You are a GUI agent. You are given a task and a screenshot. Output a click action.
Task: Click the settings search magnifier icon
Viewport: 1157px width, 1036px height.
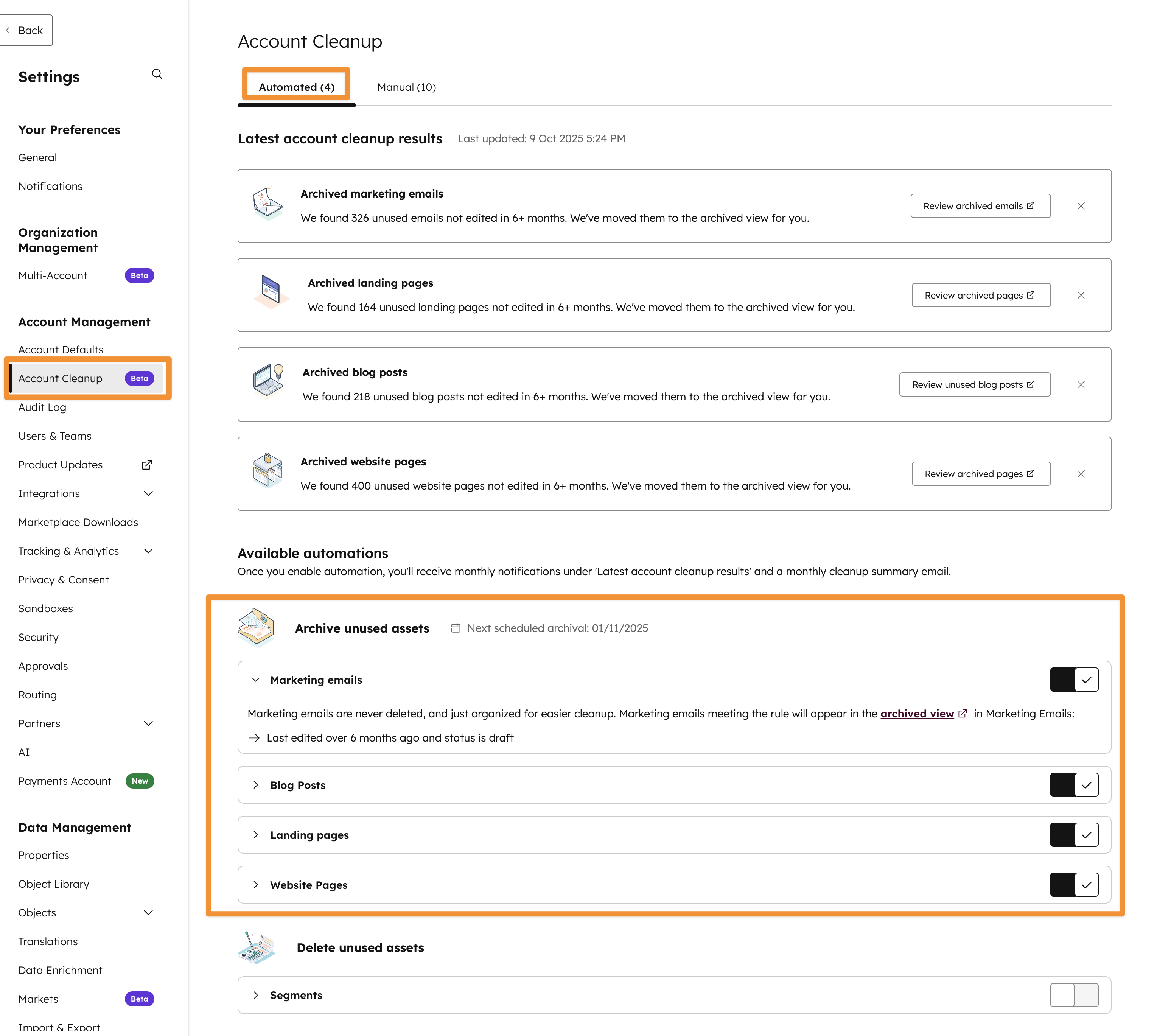157,75
